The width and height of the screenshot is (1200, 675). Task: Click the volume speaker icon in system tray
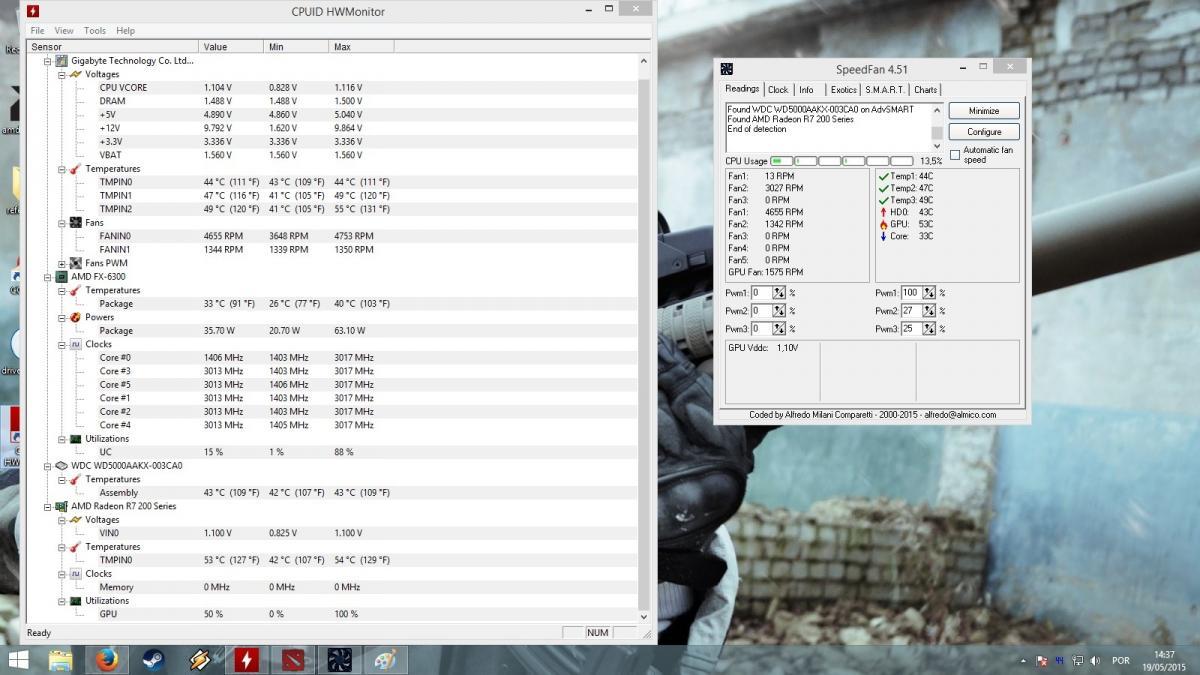click(x=1096, y=661)
